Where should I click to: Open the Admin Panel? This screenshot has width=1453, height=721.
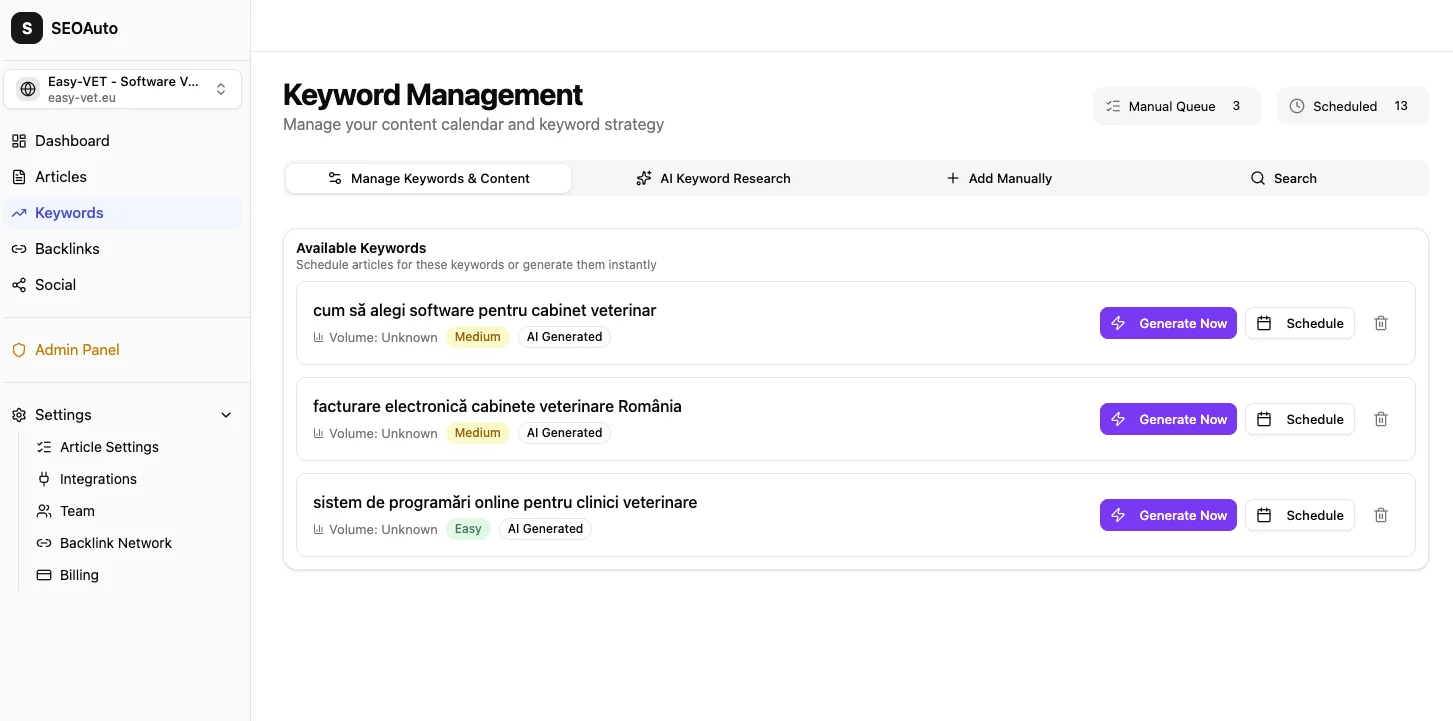tap(76, 349)
